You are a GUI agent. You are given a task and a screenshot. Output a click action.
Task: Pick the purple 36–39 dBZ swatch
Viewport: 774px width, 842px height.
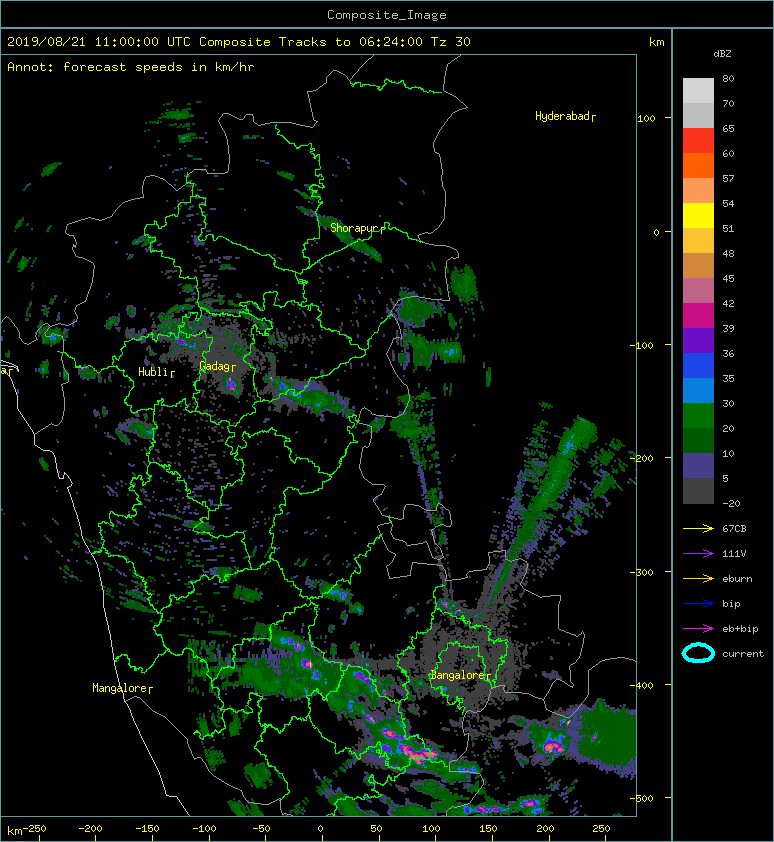pos(698,340)
